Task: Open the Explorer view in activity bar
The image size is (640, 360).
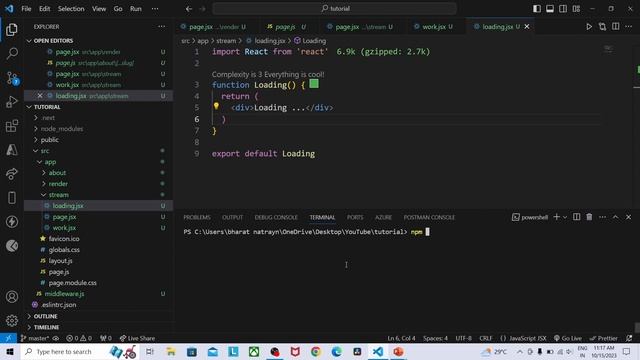Action: [12, 29]
